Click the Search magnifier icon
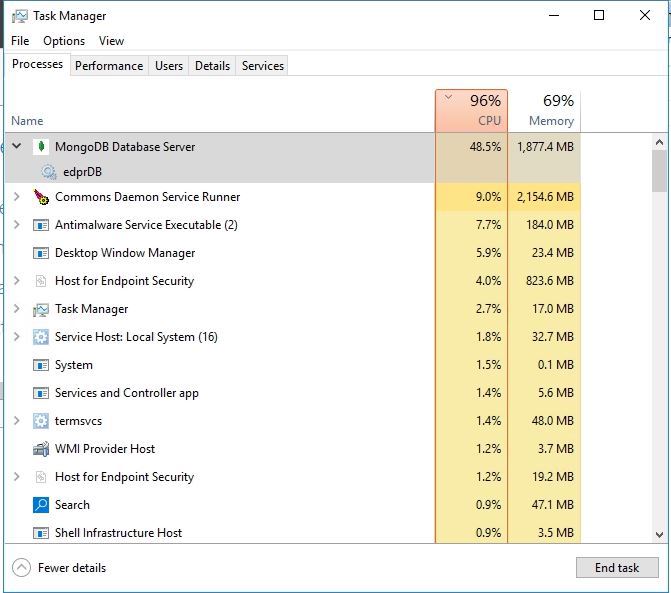The height and width of the screenshot is (593, 671). pyautogui.click(x=41, y=505)
